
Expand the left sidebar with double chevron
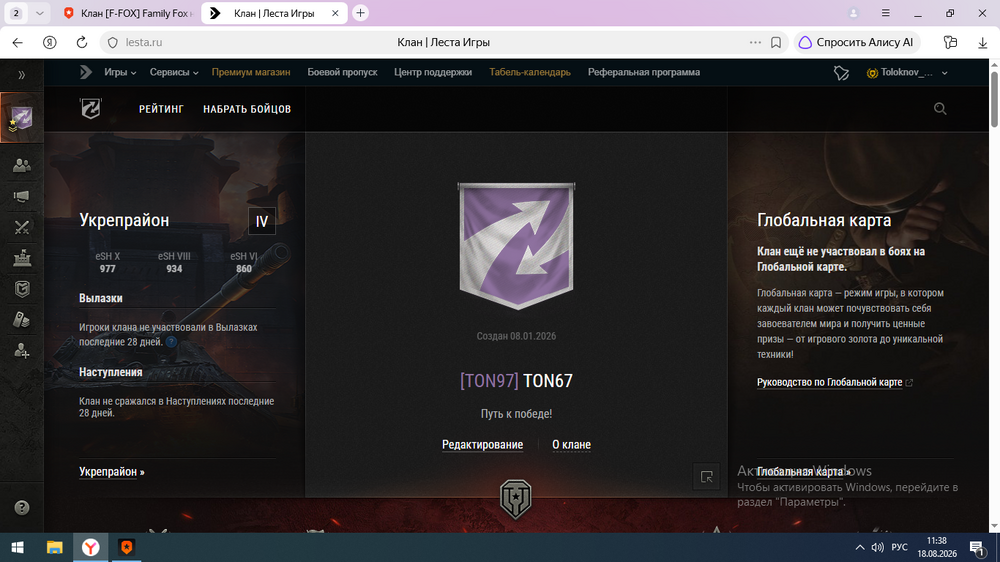click(x=22, y=75)
